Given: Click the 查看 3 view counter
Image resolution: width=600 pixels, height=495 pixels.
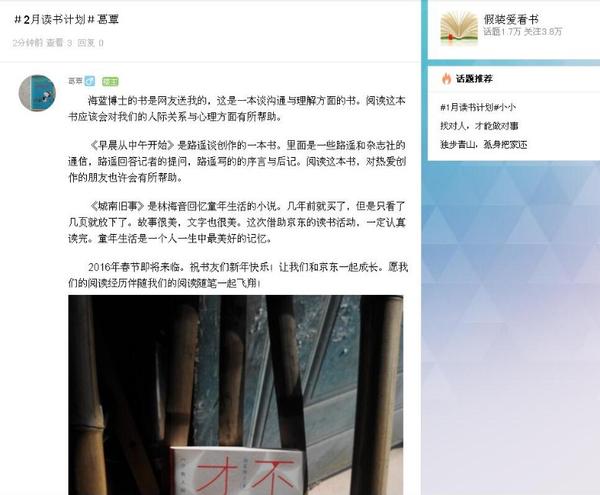Looking at the screenshot, I should [59, 43].
